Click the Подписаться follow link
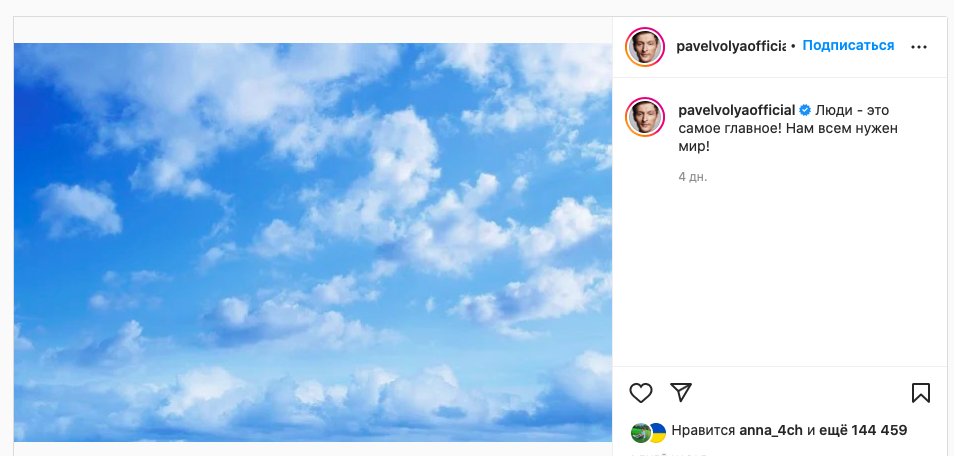The height and width of the screenshot is (456, 954). point(848,46)
